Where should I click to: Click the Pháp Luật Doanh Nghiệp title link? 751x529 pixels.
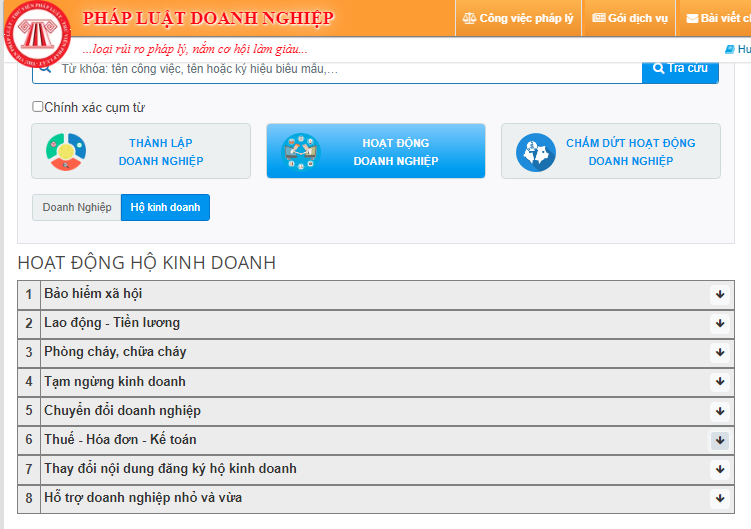pyautogui.click(x=208, y=18)
